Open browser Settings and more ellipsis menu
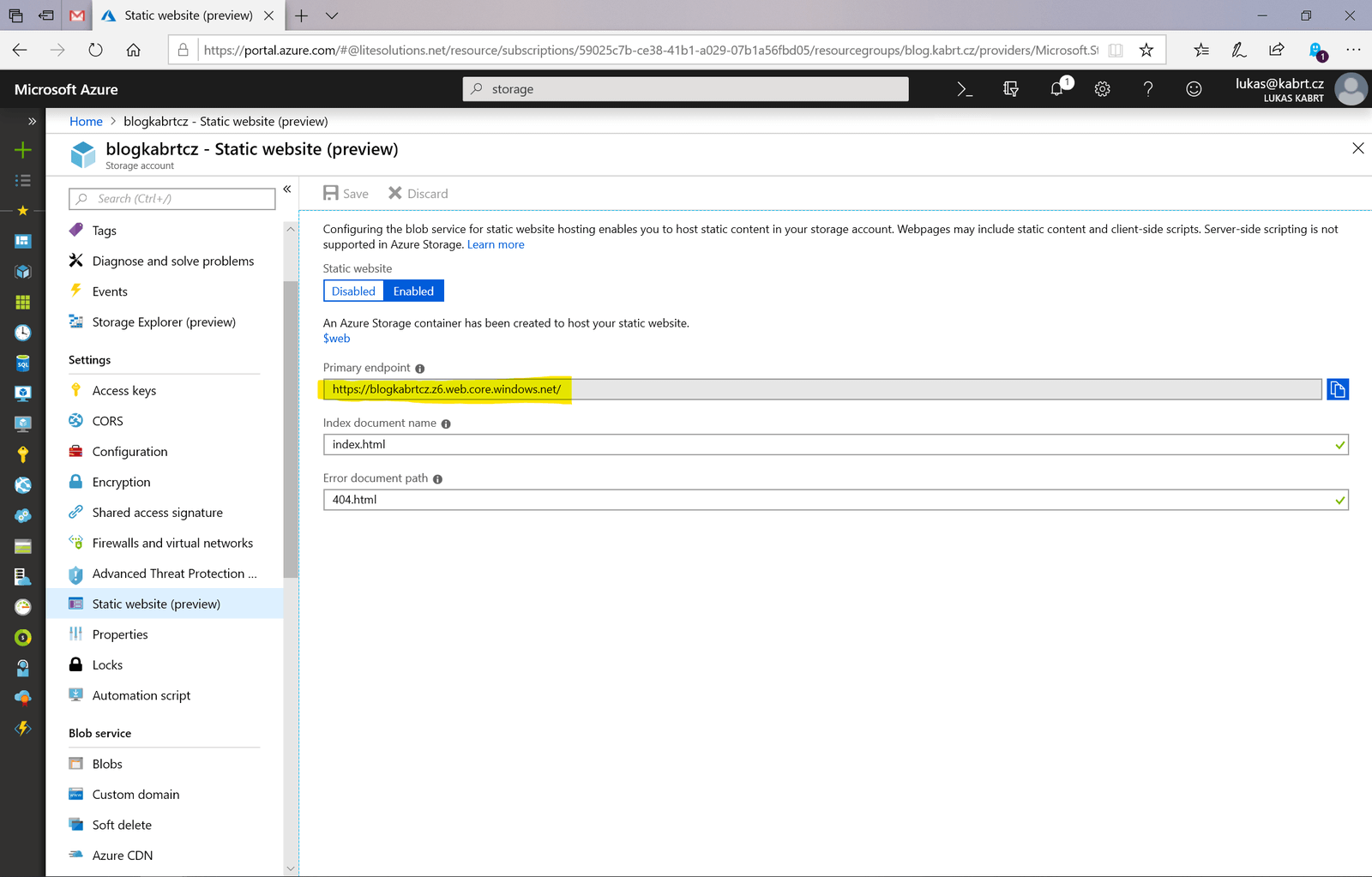Image resolution: width=1372 pixels, height=877 pixels. 1353,50
